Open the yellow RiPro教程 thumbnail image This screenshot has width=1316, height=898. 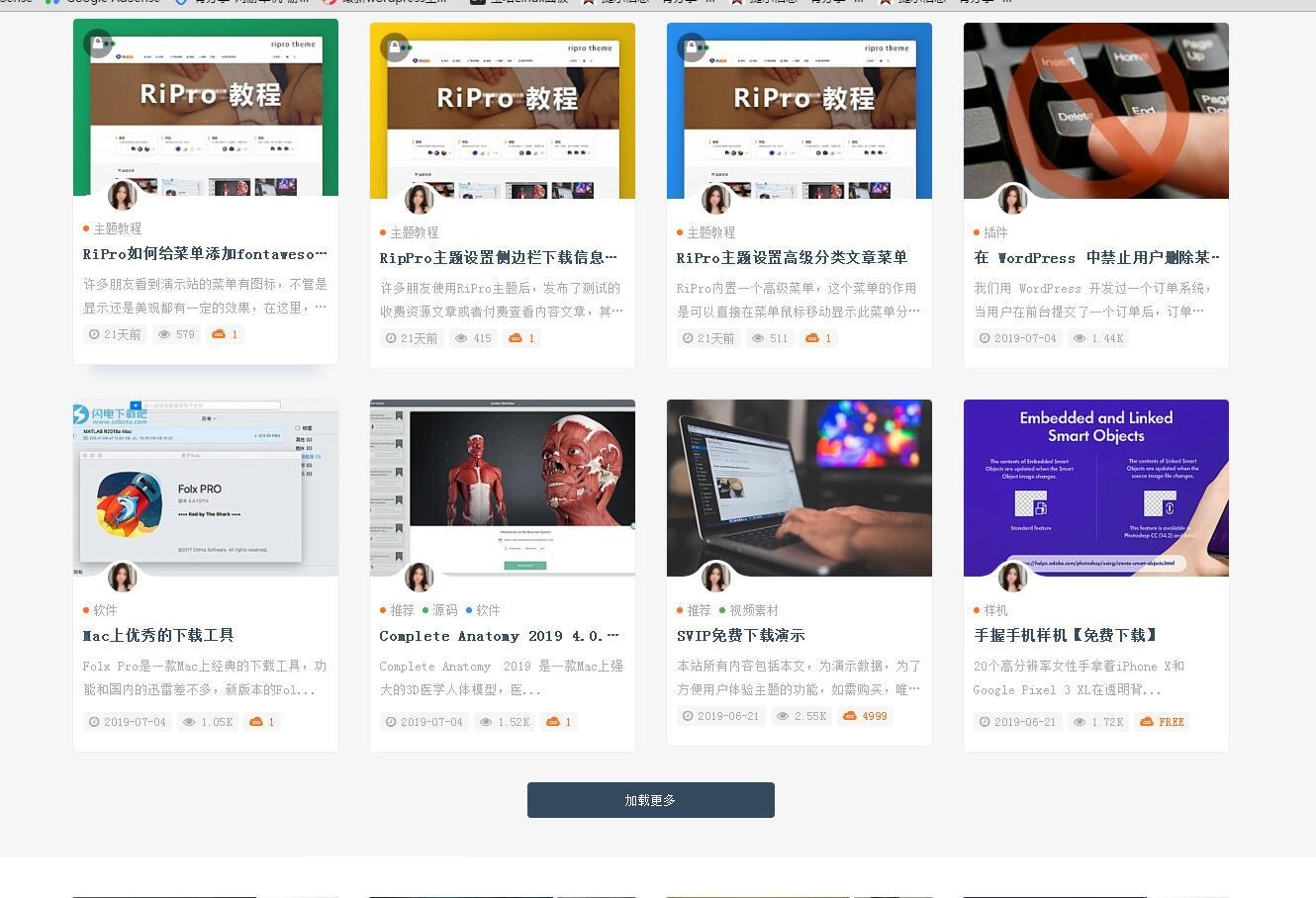click(503, 111)
